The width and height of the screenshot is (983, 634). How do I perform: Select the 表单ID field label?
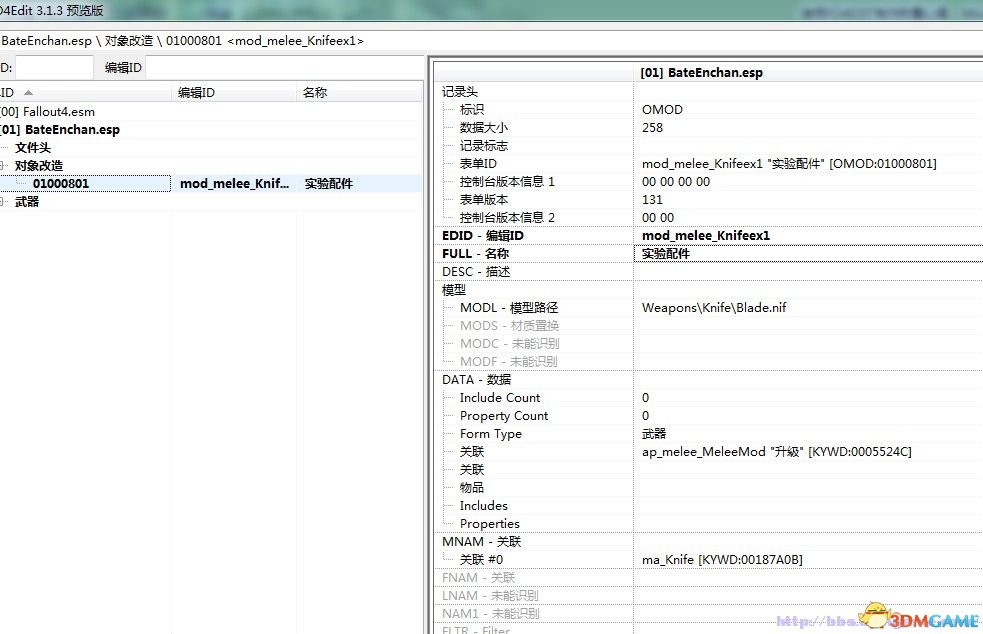[x=478, y=164]
